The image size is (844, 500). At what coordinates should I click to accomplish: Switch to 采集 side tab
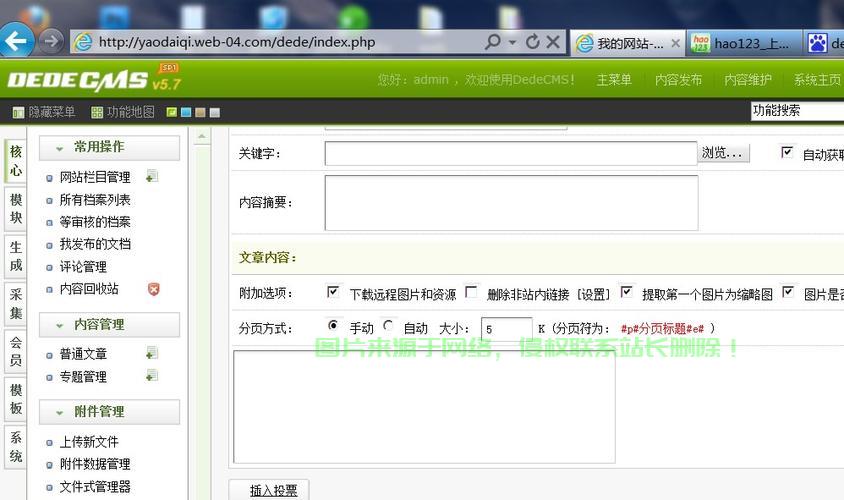click(x=16, y=304)
